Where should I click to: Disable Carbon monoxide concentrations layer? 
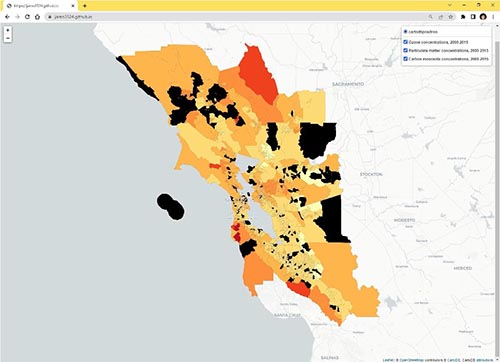pyautogui.click(x=406, y=59)
